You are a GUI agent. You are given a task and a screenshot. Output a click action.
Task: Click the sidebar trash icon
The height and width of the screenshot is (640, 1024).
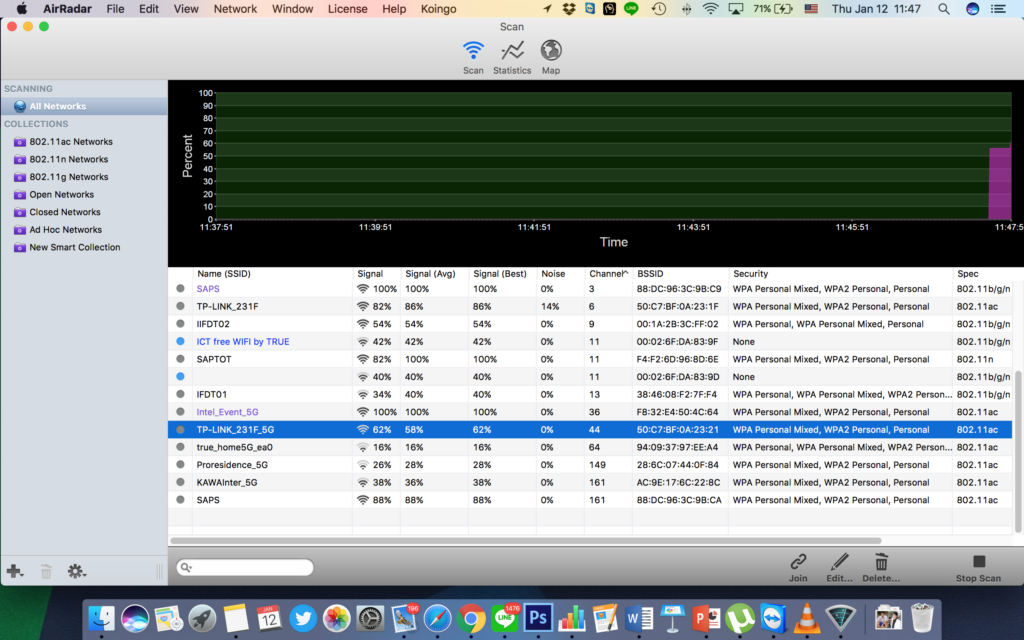pyautogui.click(x=46, y=572)
